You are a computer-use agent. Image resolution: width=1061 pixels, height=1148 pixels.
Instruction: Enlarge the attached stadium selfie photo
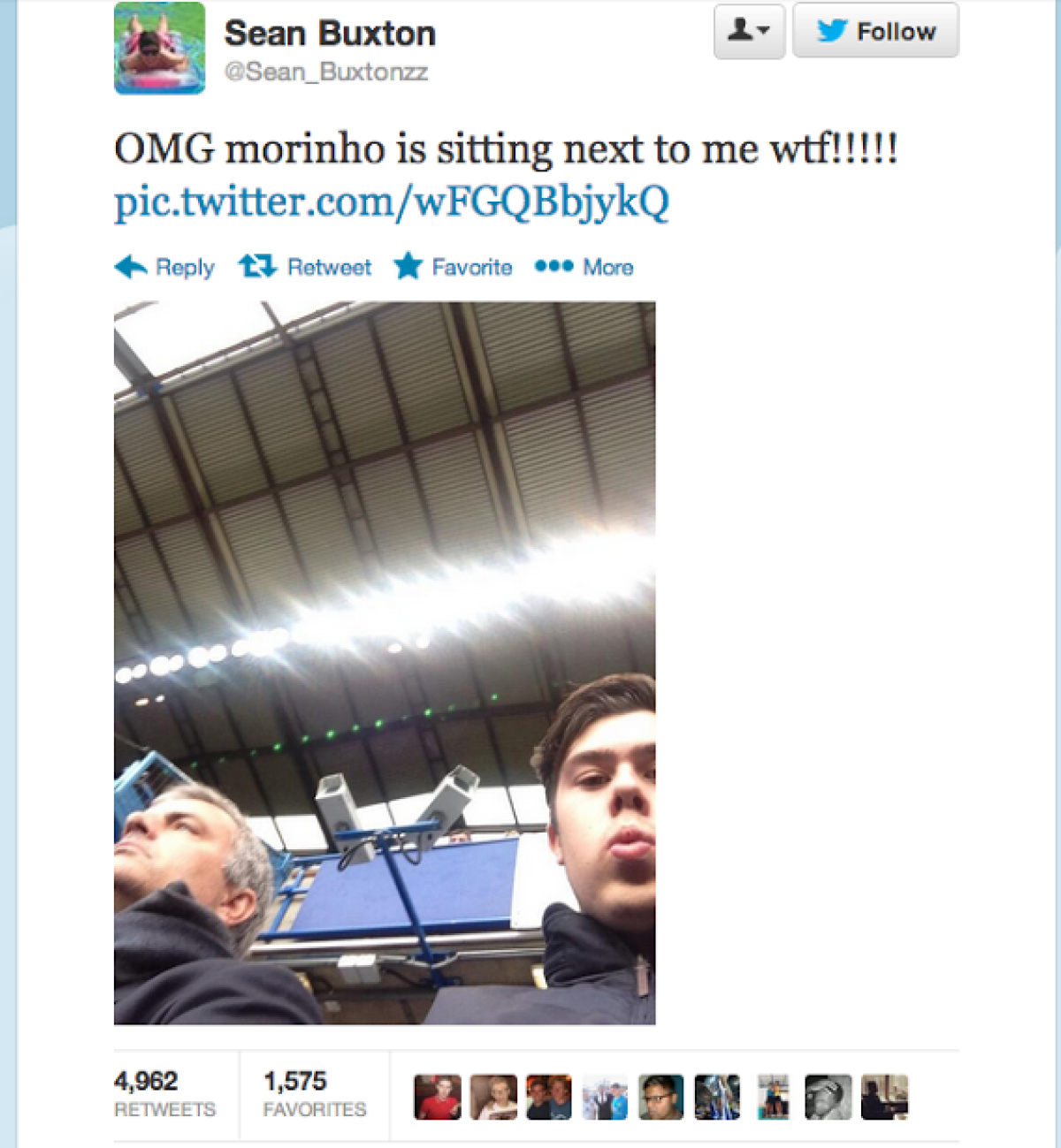pos(385,664)
